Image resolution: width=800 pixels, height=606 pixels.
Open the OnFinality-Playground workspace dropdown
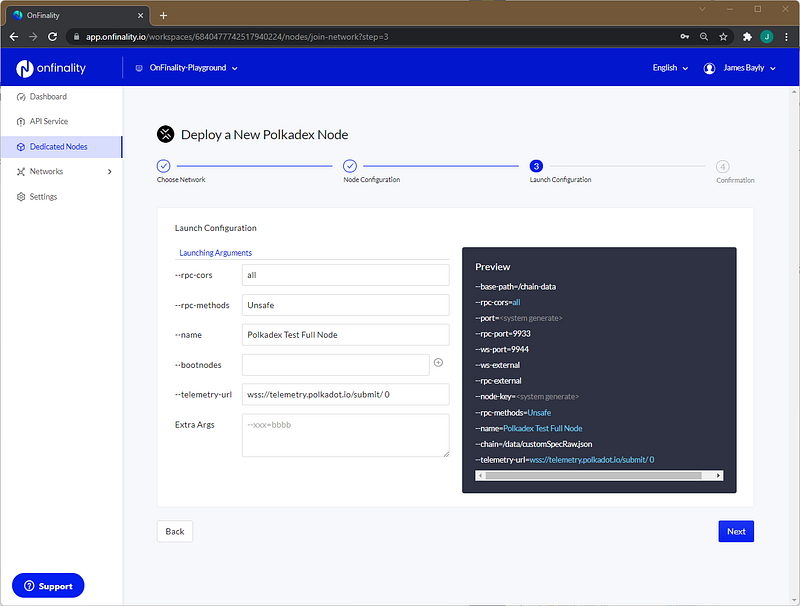187,68
